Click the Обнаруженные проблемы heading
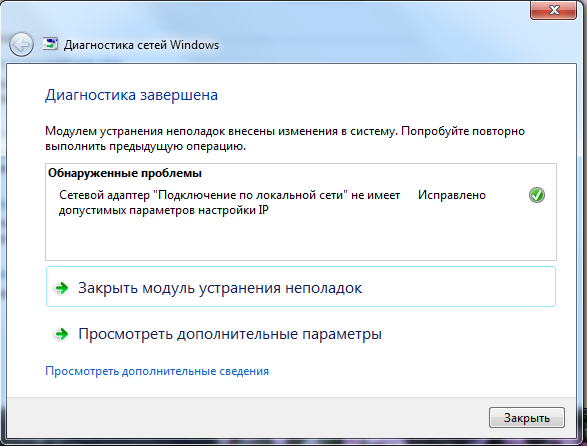 click(x=125, y=173)
